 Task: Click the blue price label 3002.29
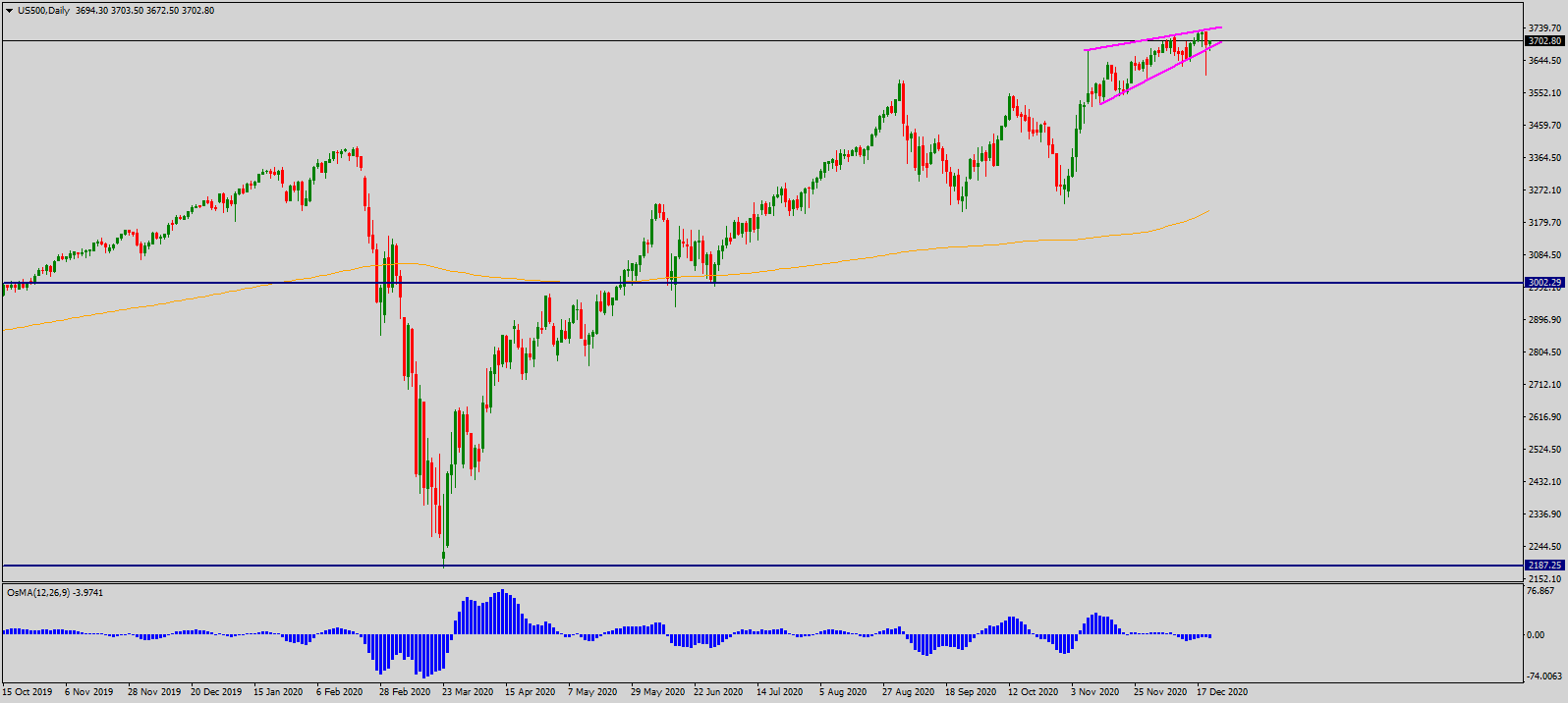[x=1544, y=283]
